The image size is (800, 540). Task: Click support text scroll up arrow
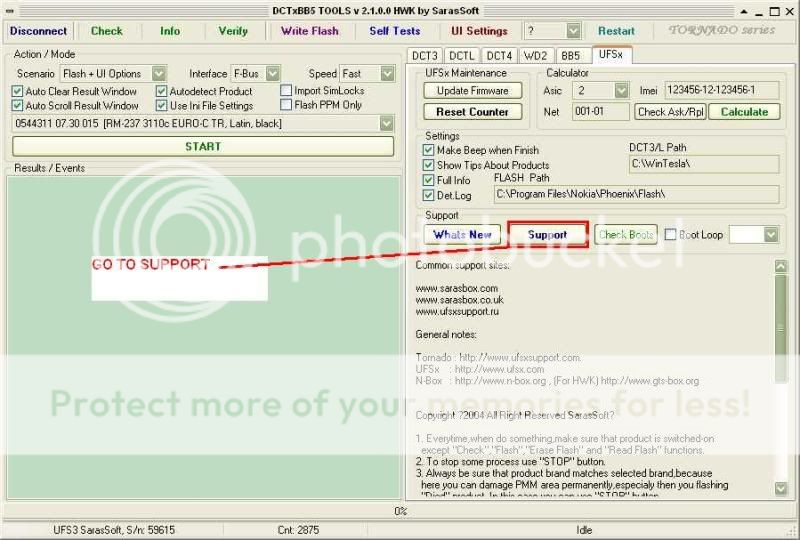[781, 266]
